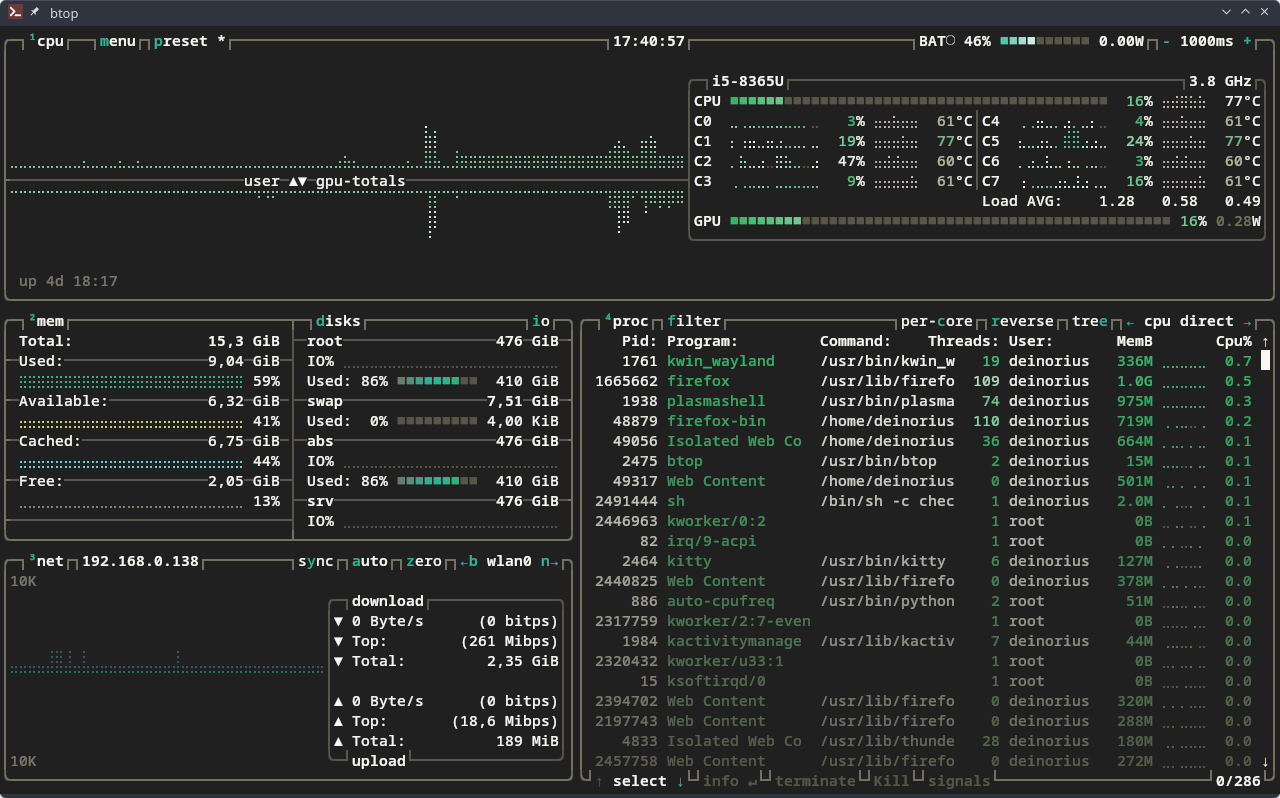
Task: Open the btop menu
Action: tap(117, 41)
